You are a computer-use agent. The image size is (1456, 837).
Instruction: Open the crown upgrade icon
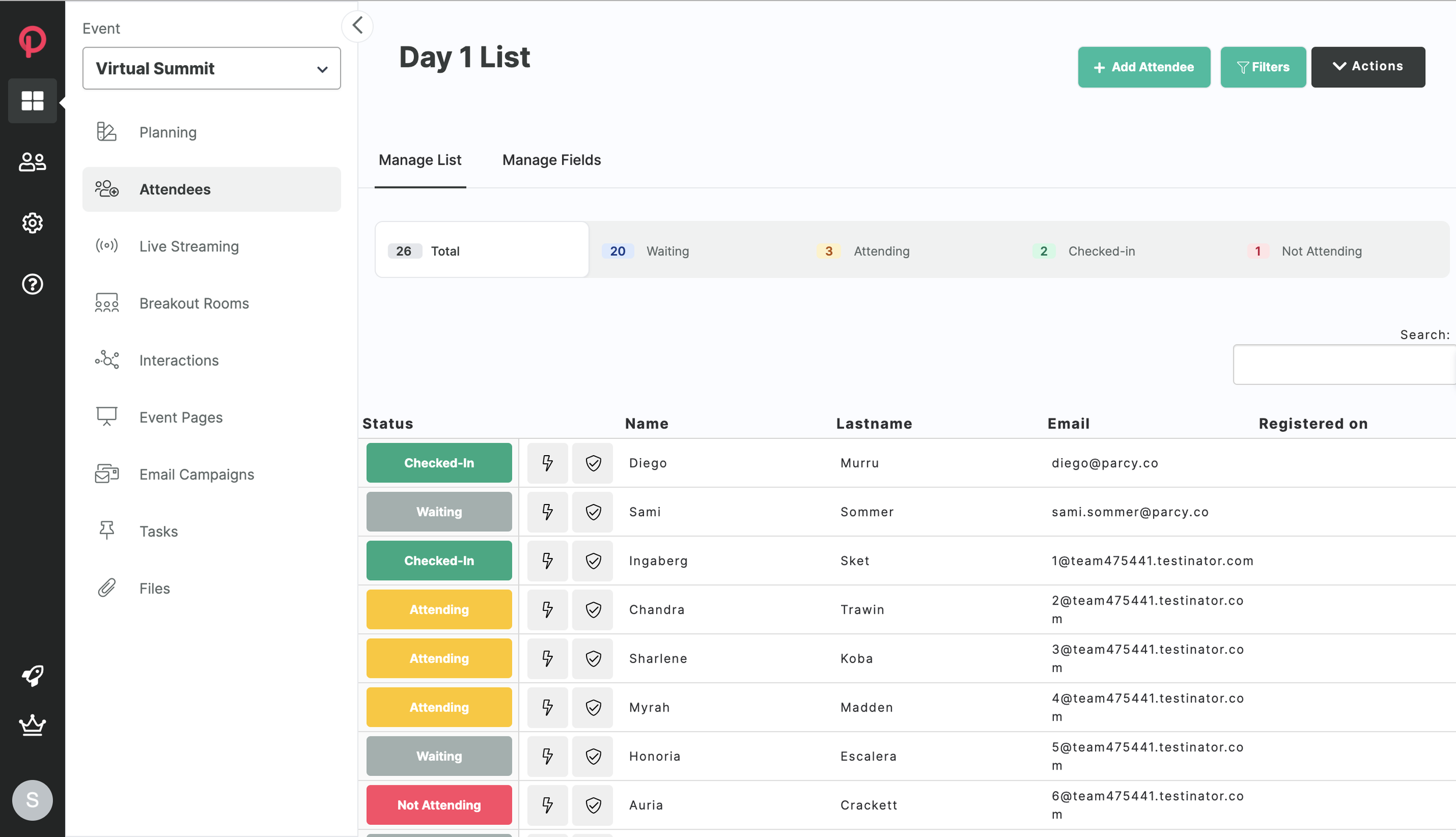(33, 725)
